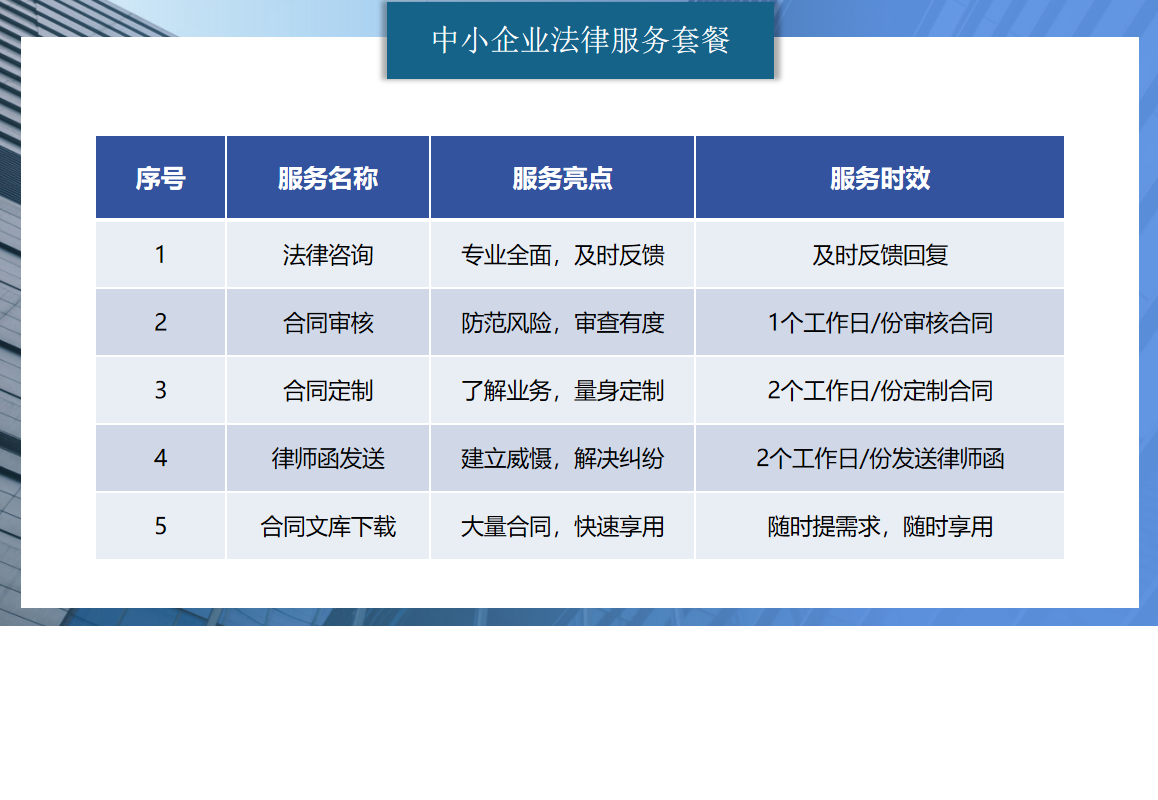
Task: Click the 服务名称 header cell
Action: [x=328, y=178]
